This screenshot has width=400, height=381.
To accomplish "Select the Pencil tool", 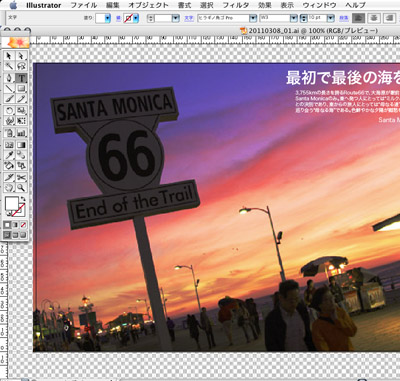I will click(21, 99).
